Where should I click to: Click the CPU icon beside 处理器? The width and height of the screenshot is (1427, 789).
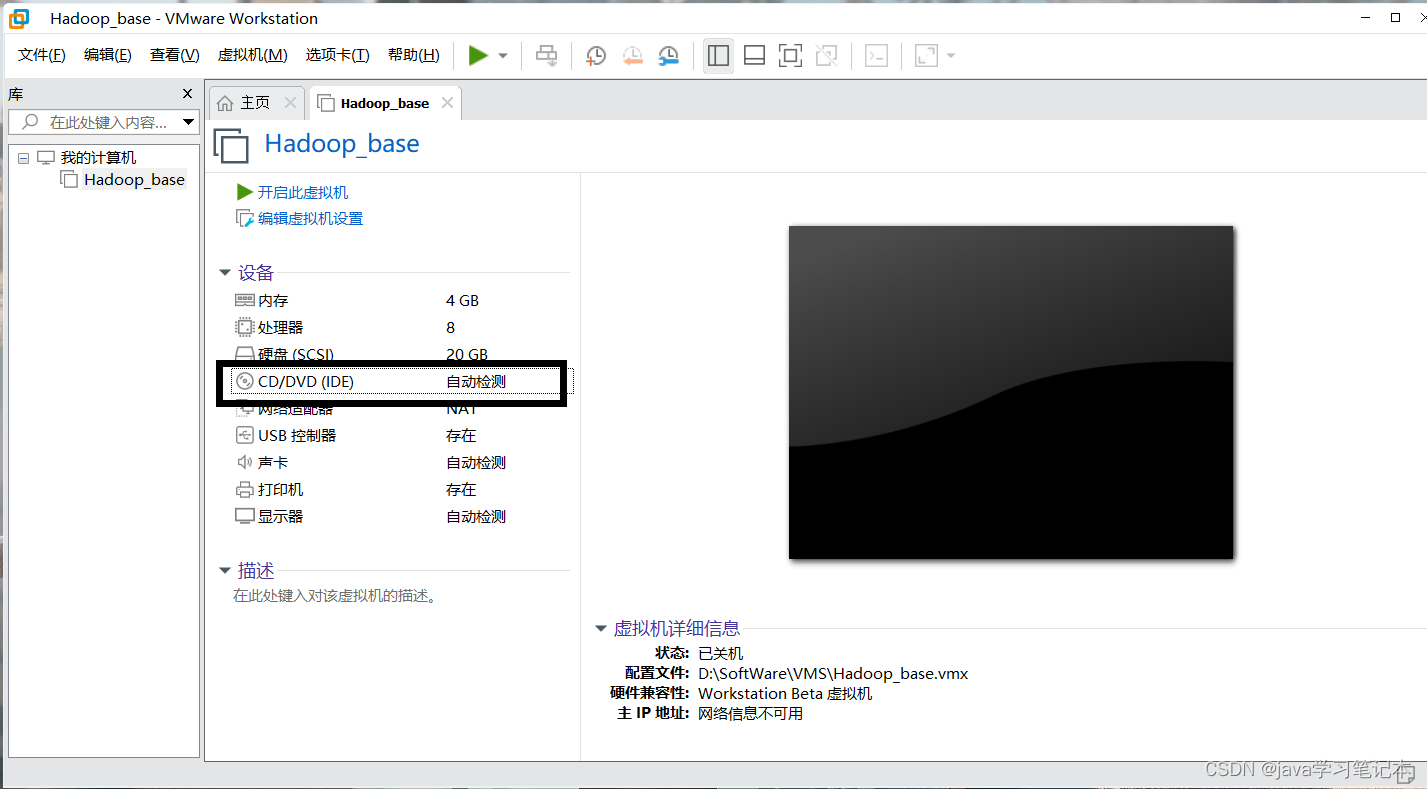[245, 327]
